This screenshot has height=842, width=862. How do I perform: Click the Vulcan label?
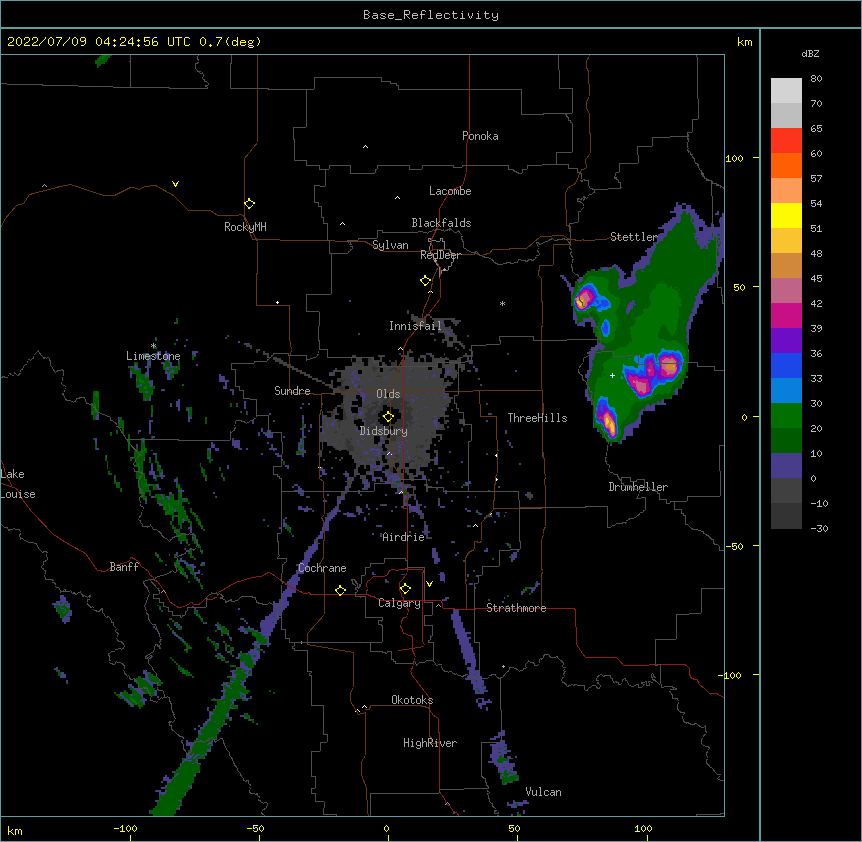click(543, 792)
